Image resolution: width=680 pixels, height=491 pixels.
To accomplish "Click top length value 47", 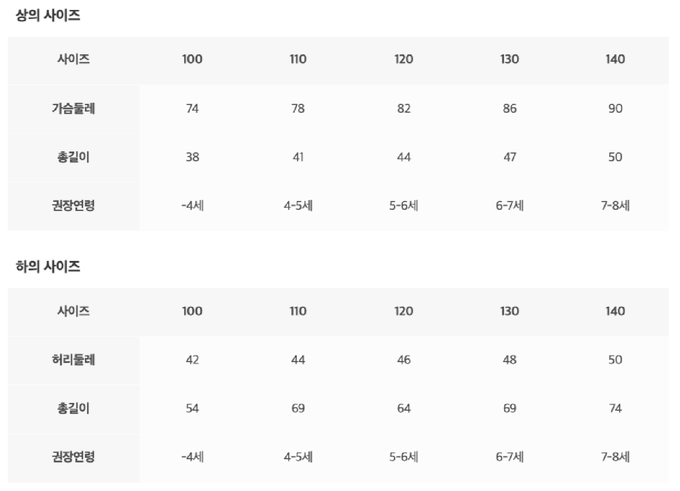I will (x=510, y=157).
